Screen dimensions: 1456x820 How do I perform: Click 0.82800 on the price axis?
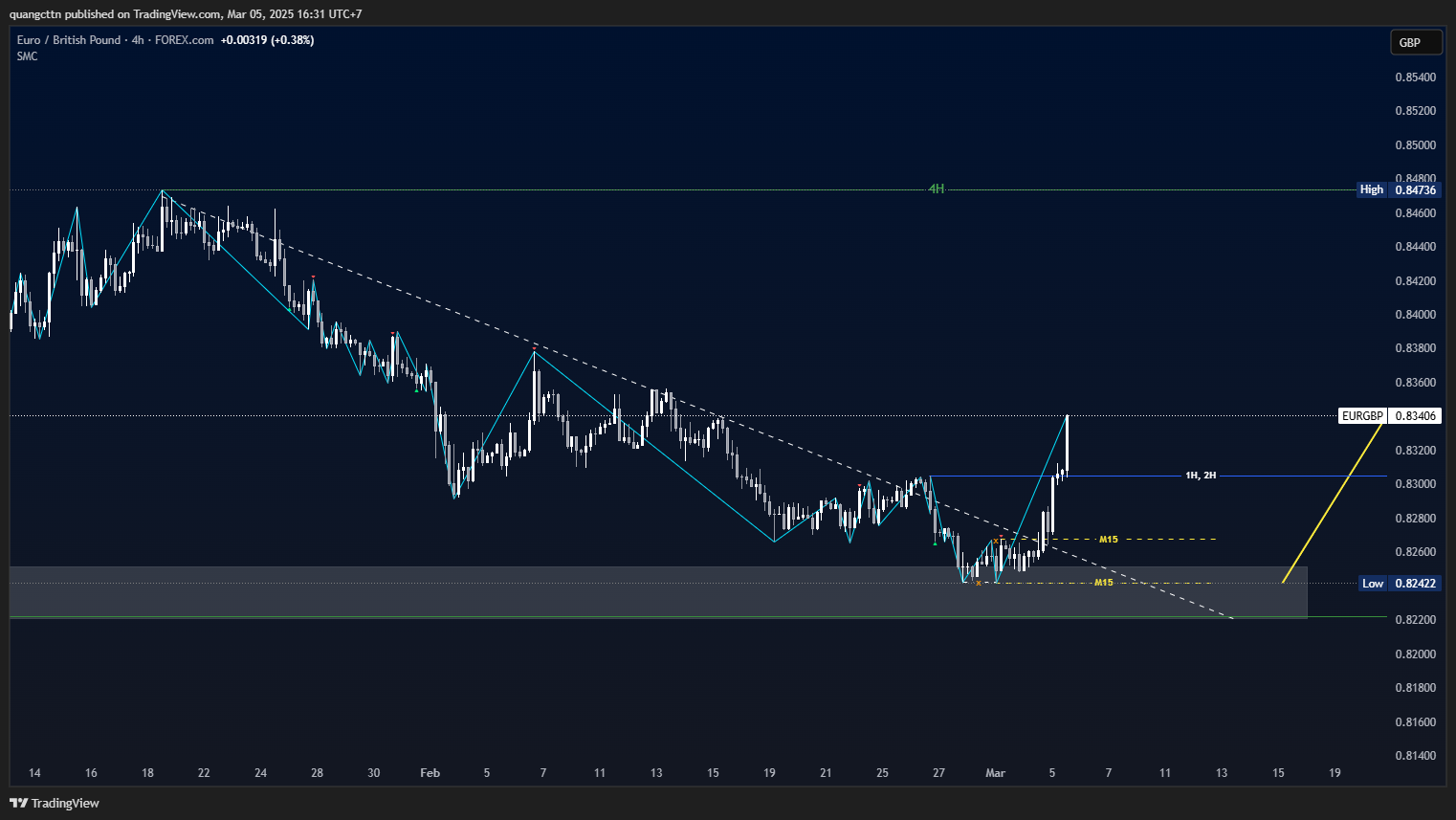1415,519
